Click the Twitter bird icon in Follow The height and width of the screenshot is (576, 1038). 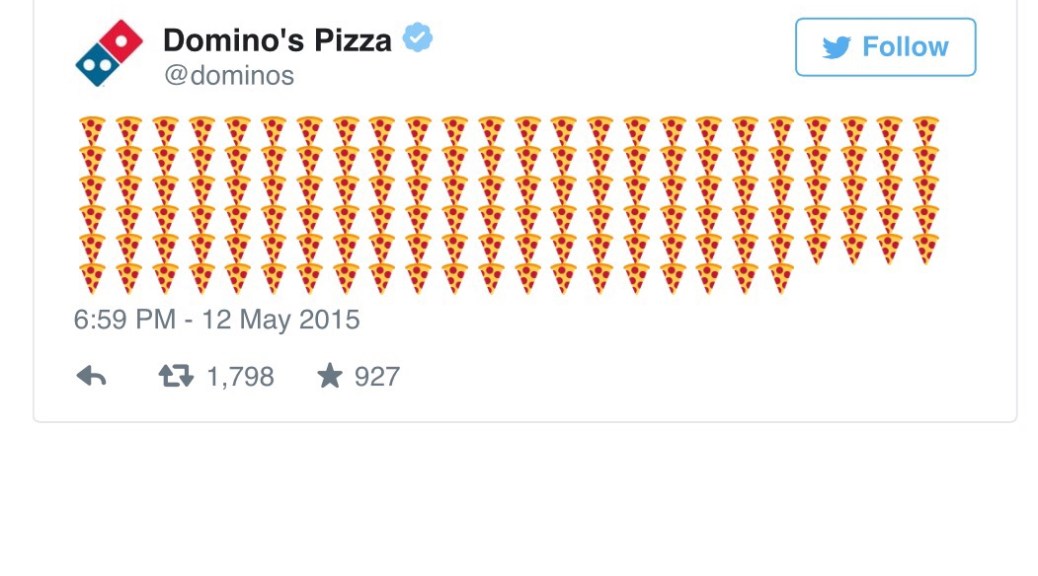(836, 47)
